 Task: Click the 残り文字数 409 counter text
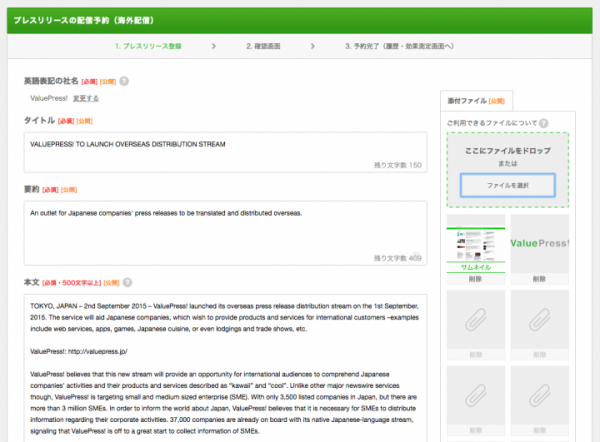pyautogui.click(x=398, y=258)
